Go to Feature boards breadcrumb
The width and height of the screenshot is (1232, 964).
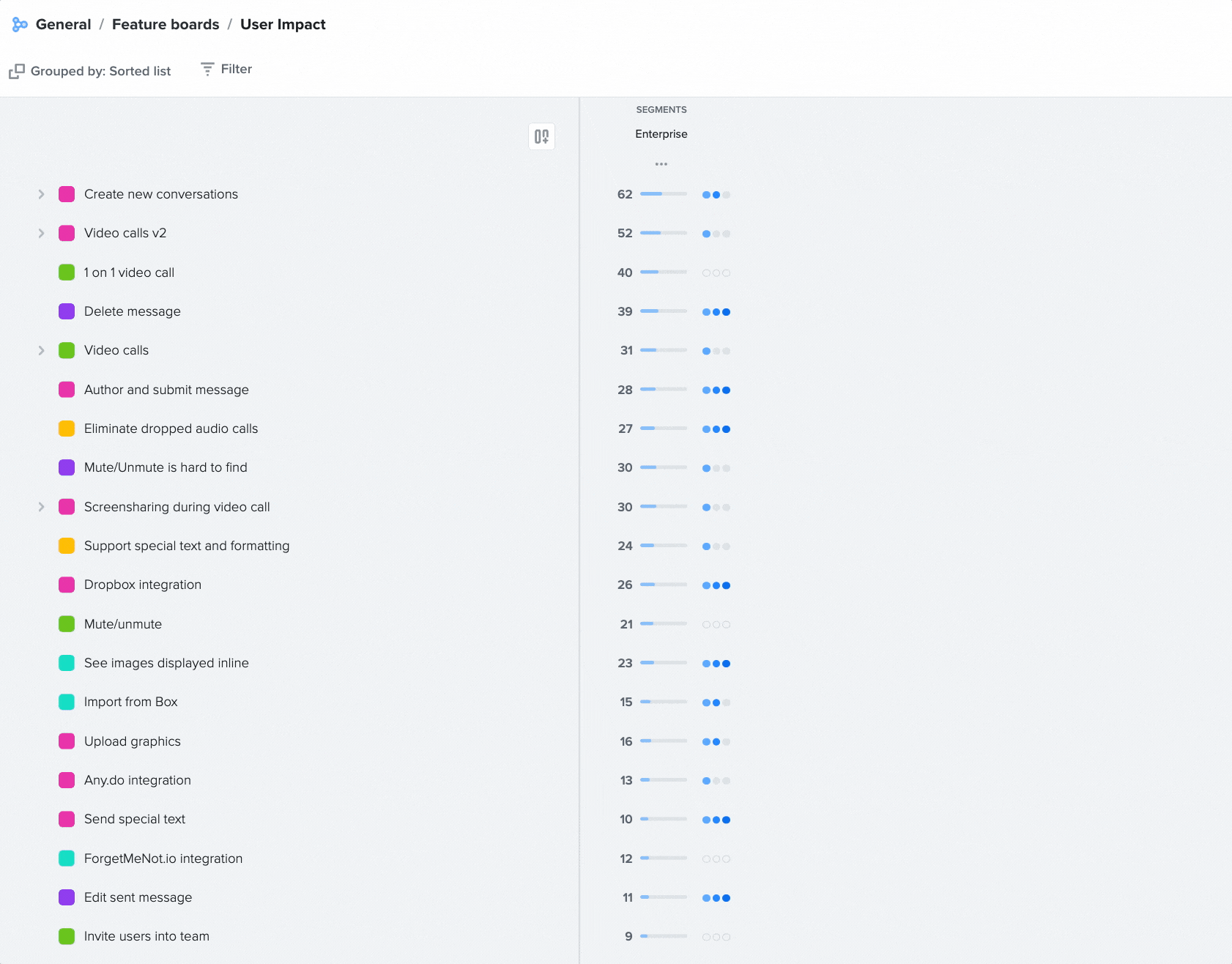point(166,24)
